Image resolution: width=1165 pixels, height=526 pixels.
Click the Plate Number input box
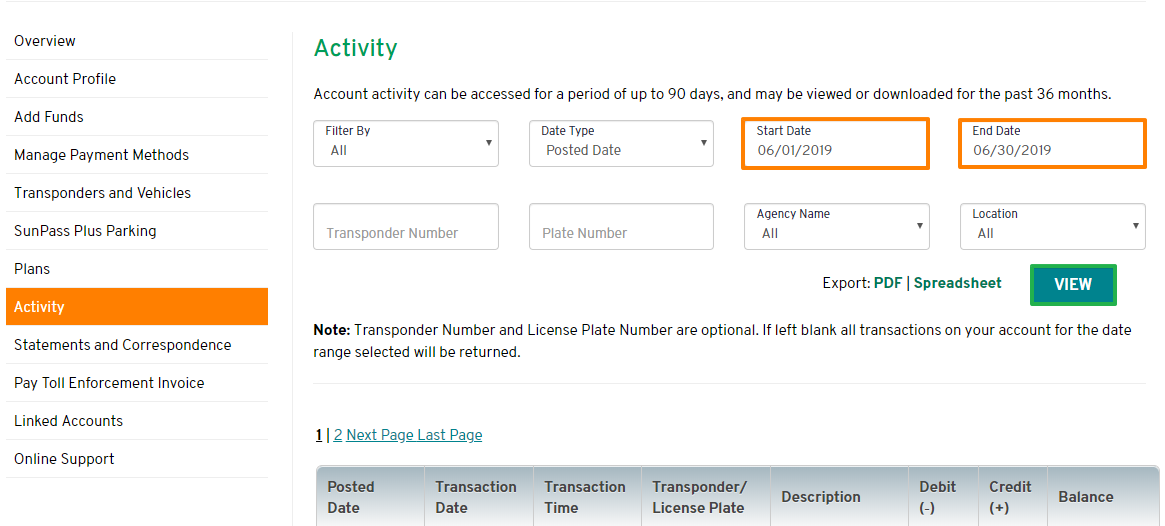[x=621, y=227]
